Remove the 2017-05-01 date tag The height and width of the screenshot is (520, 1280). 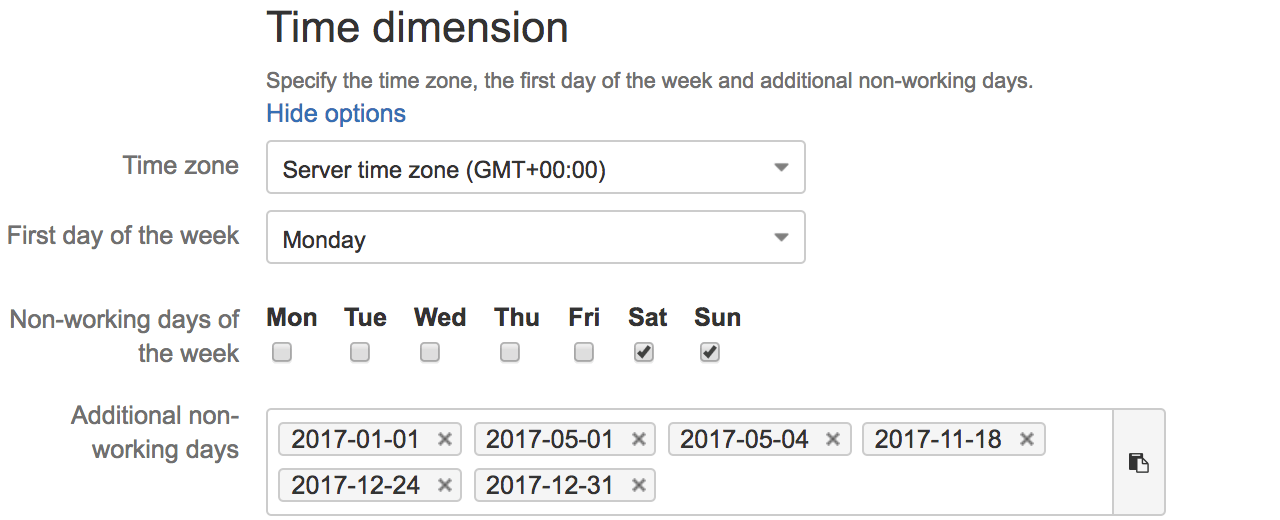point(639,439)
